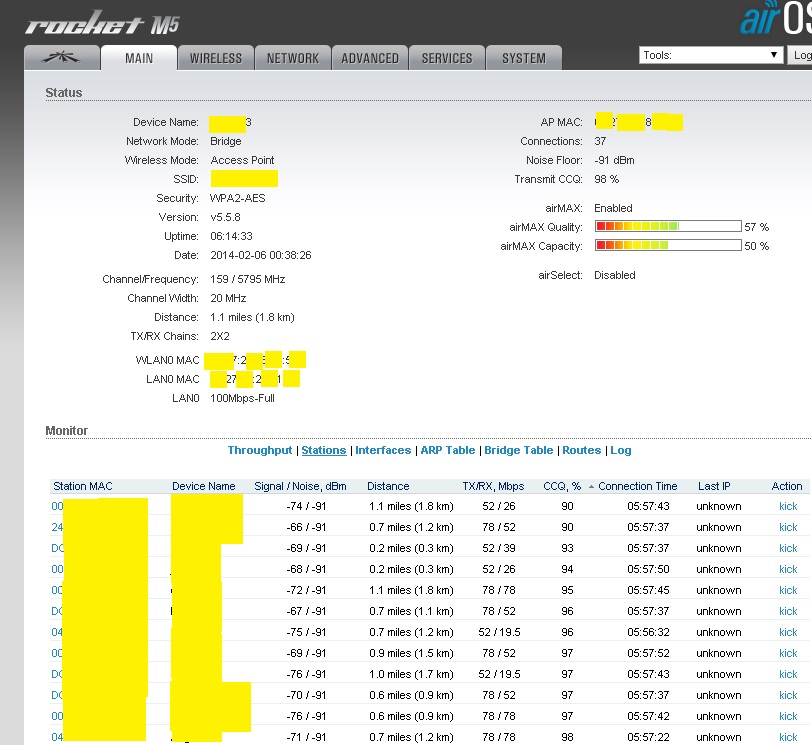Sort stations by Distance column
The height and width of the screenshot is (745, 812).
[388, 486]
